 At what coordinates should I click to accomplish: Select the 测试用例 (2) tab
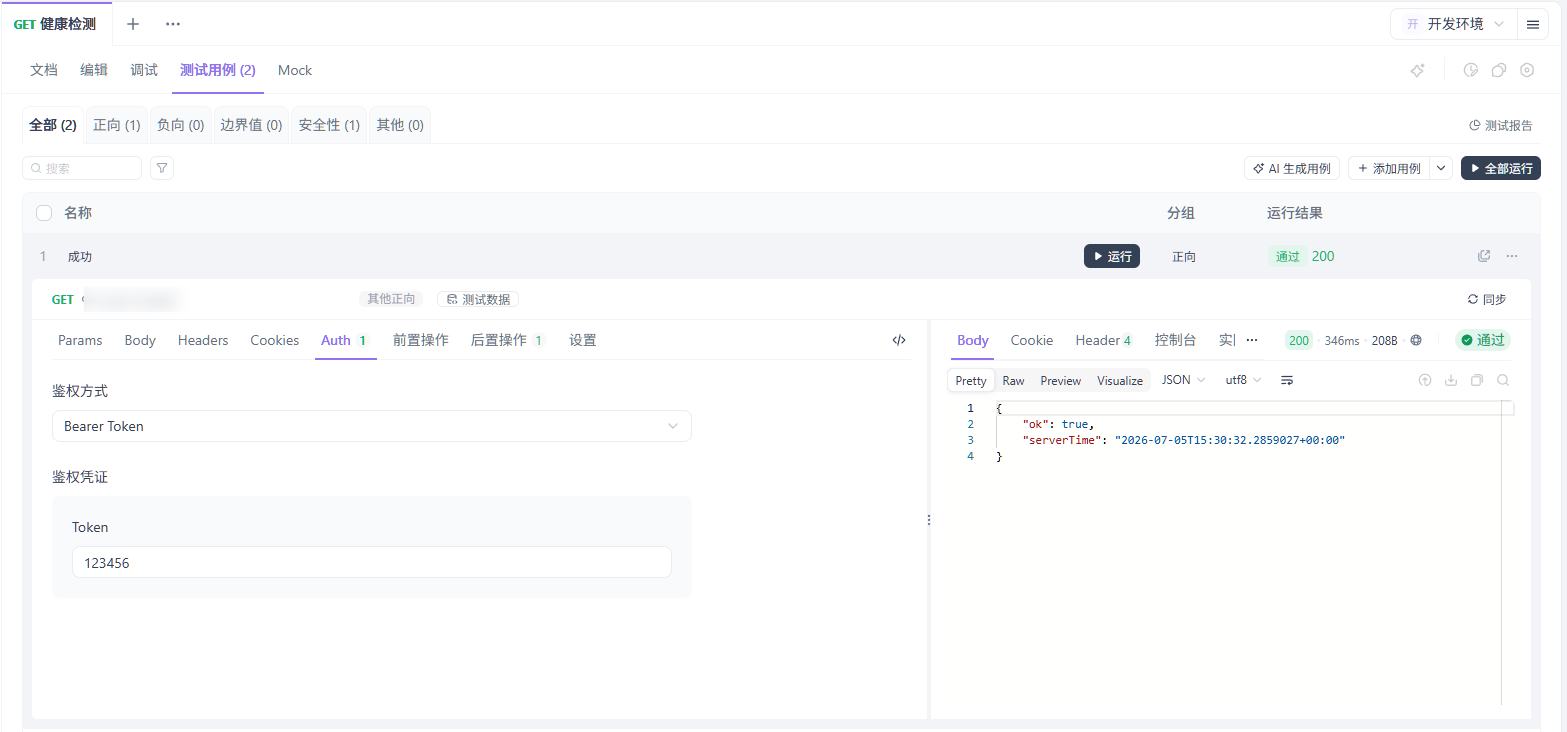click(x=218, y=70)
